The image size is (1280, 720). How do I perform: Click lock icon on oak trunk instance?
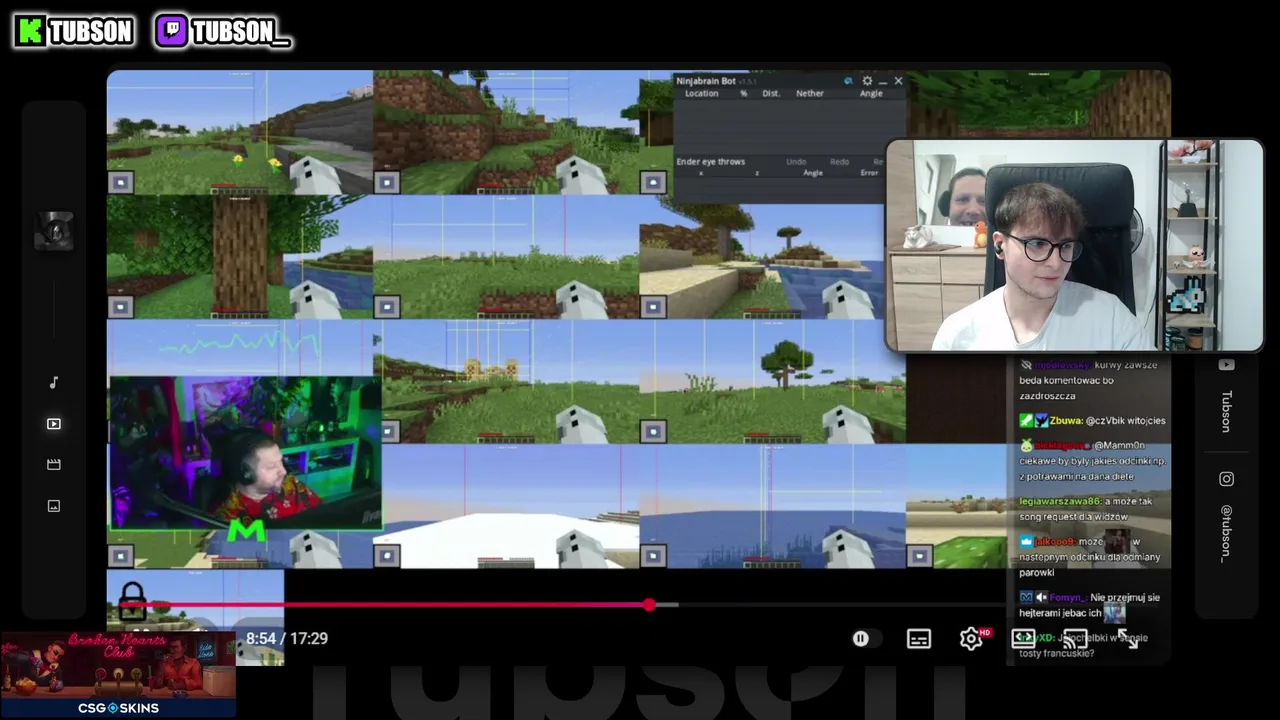click(120, 306)
